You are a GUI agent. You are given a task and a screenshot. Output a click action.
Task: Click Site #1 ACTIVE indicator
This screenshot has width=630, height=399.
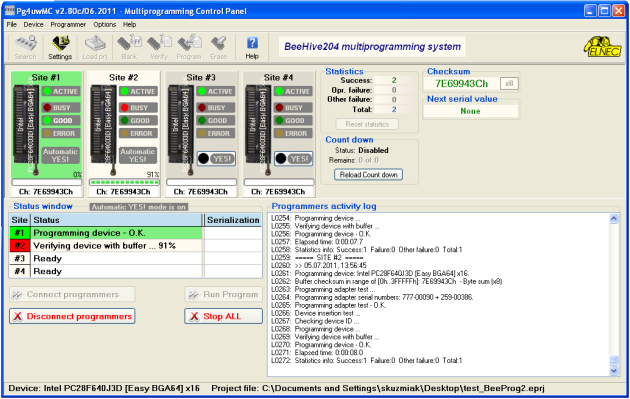(61, 92)
